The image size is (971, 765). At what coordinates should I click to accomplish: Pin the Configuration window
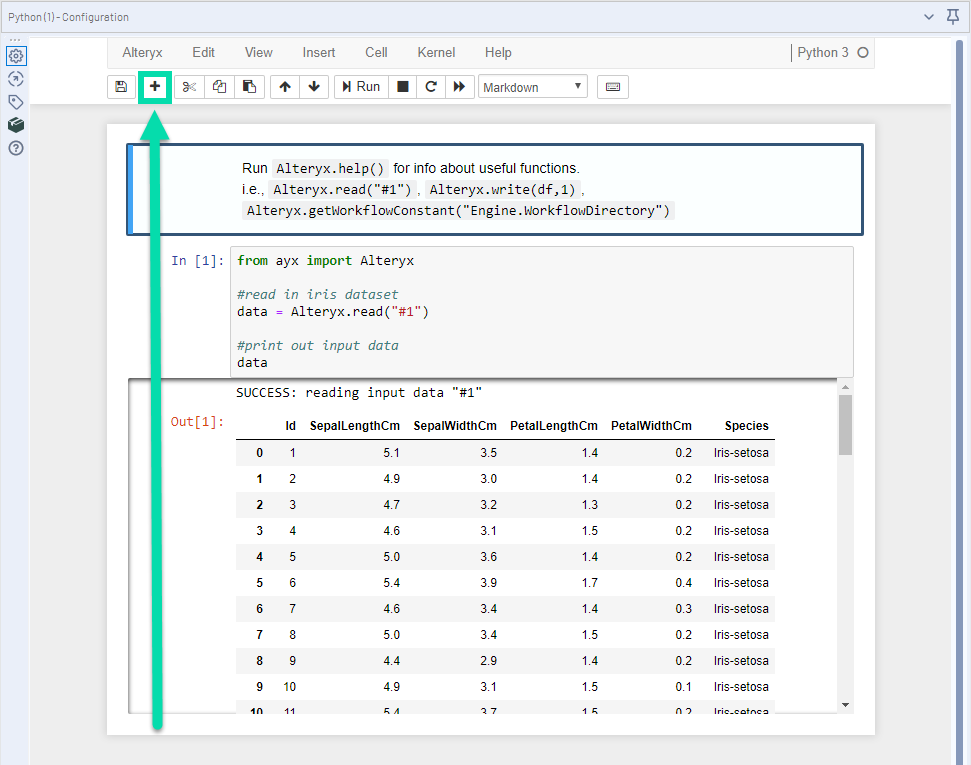coord(953,17)
